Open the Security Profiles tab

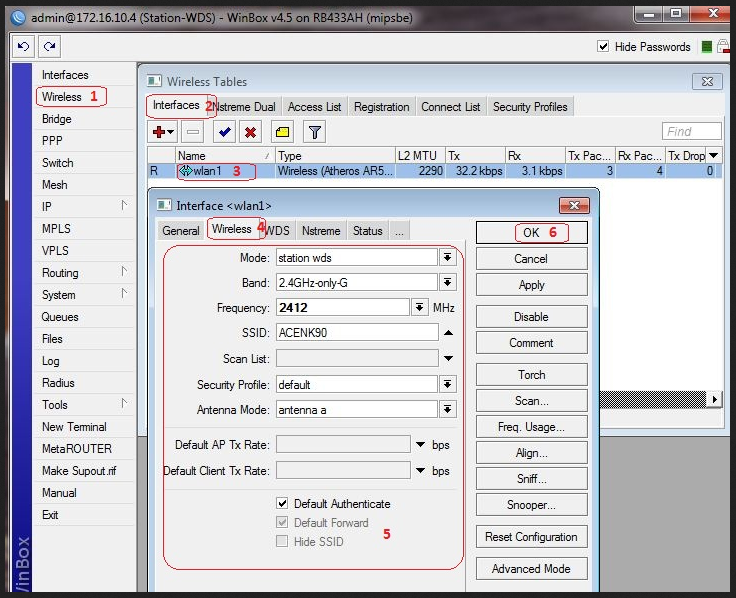tap(530, 107)
